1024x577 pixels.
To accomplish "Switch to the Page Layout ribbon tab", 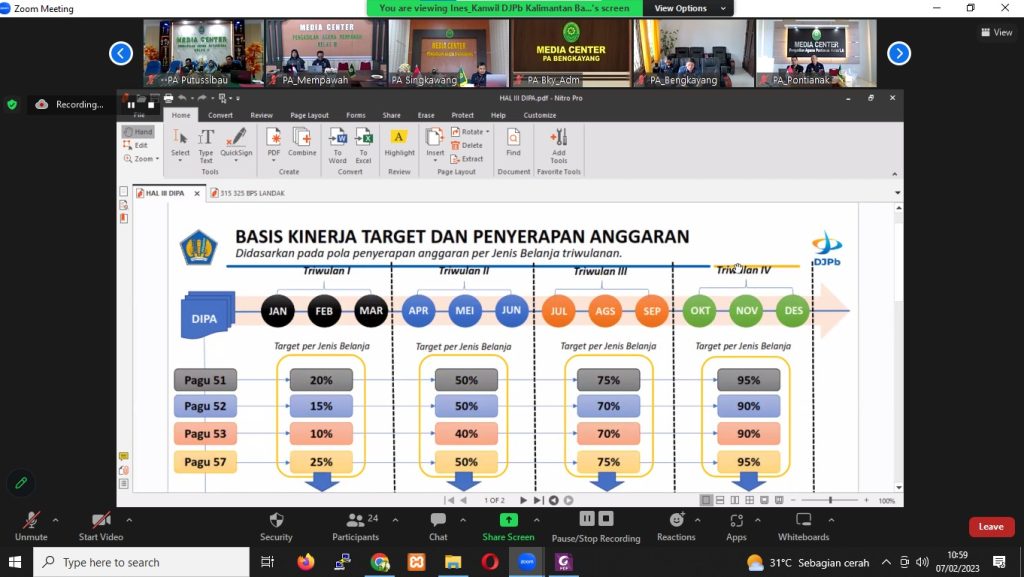I will [309, 115].
